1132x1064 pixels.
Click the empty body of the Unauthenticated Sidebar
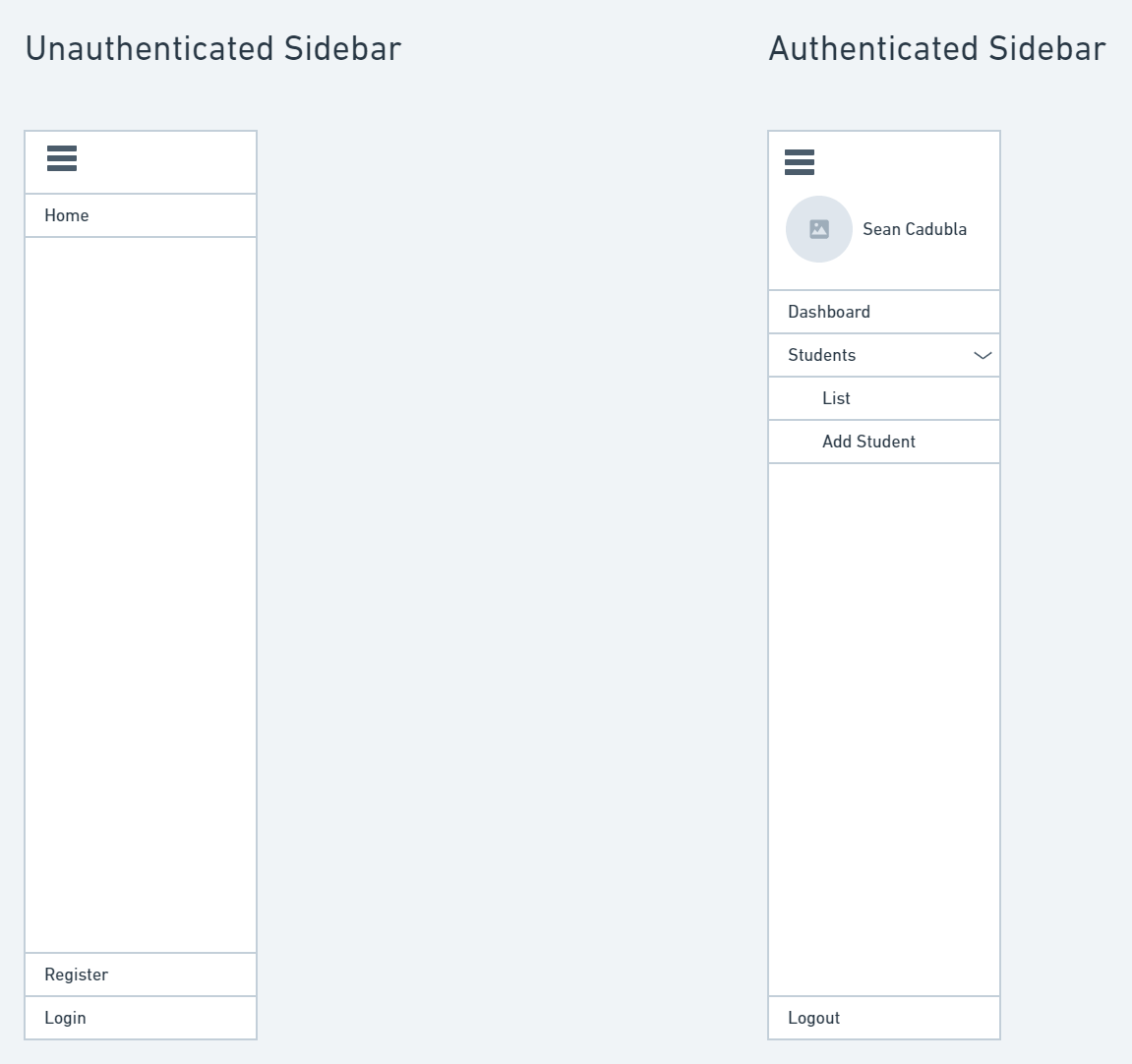(x=141, y=590)
